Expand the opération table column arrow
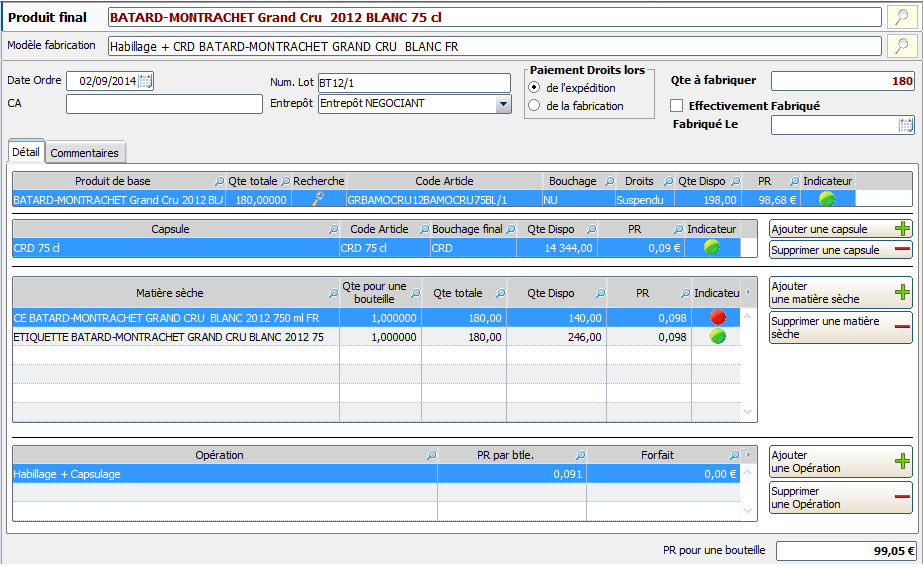 pyautogui.click(x=748, y=455)
